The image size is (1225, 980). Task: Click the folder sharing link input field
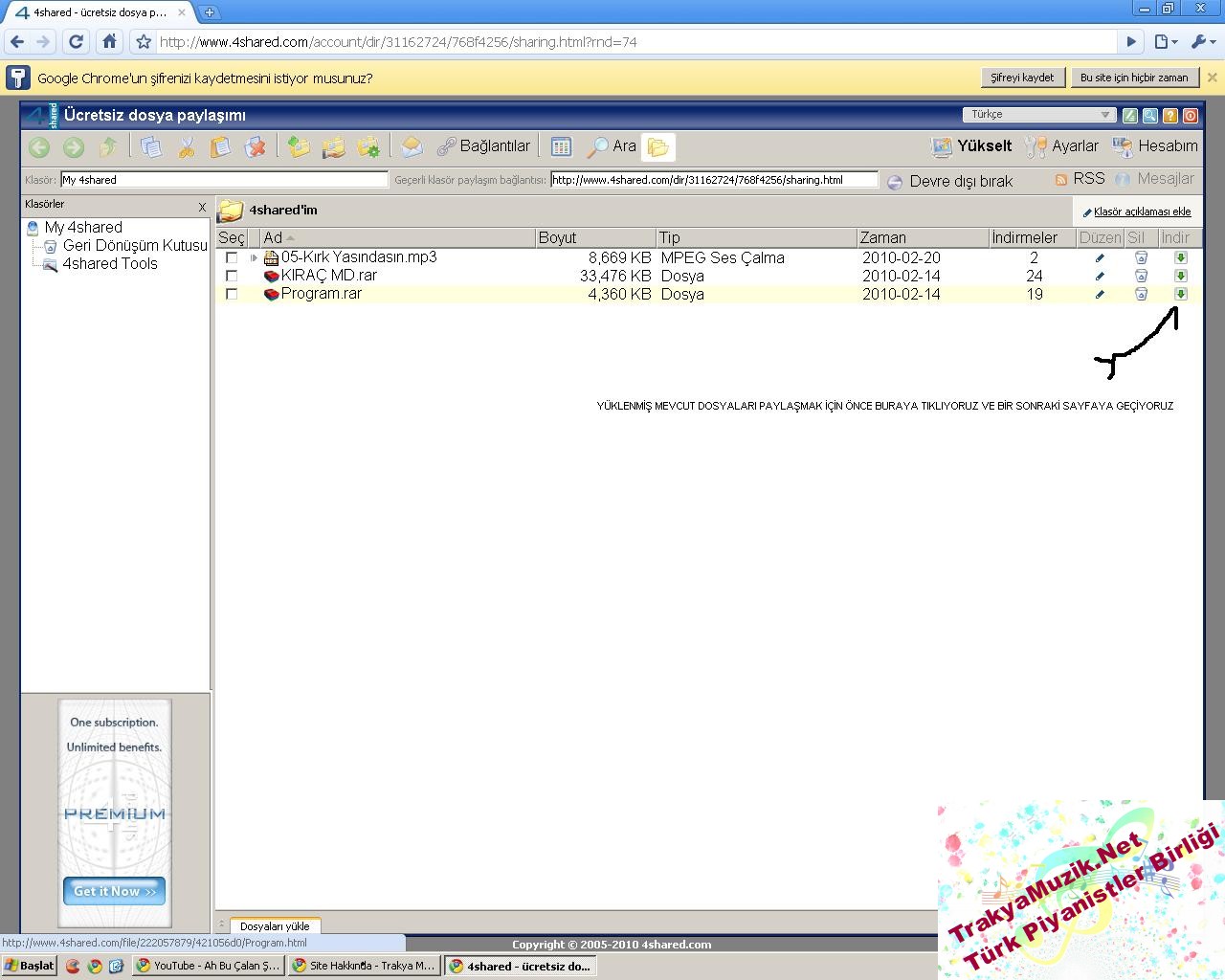(x=714, y=180)
